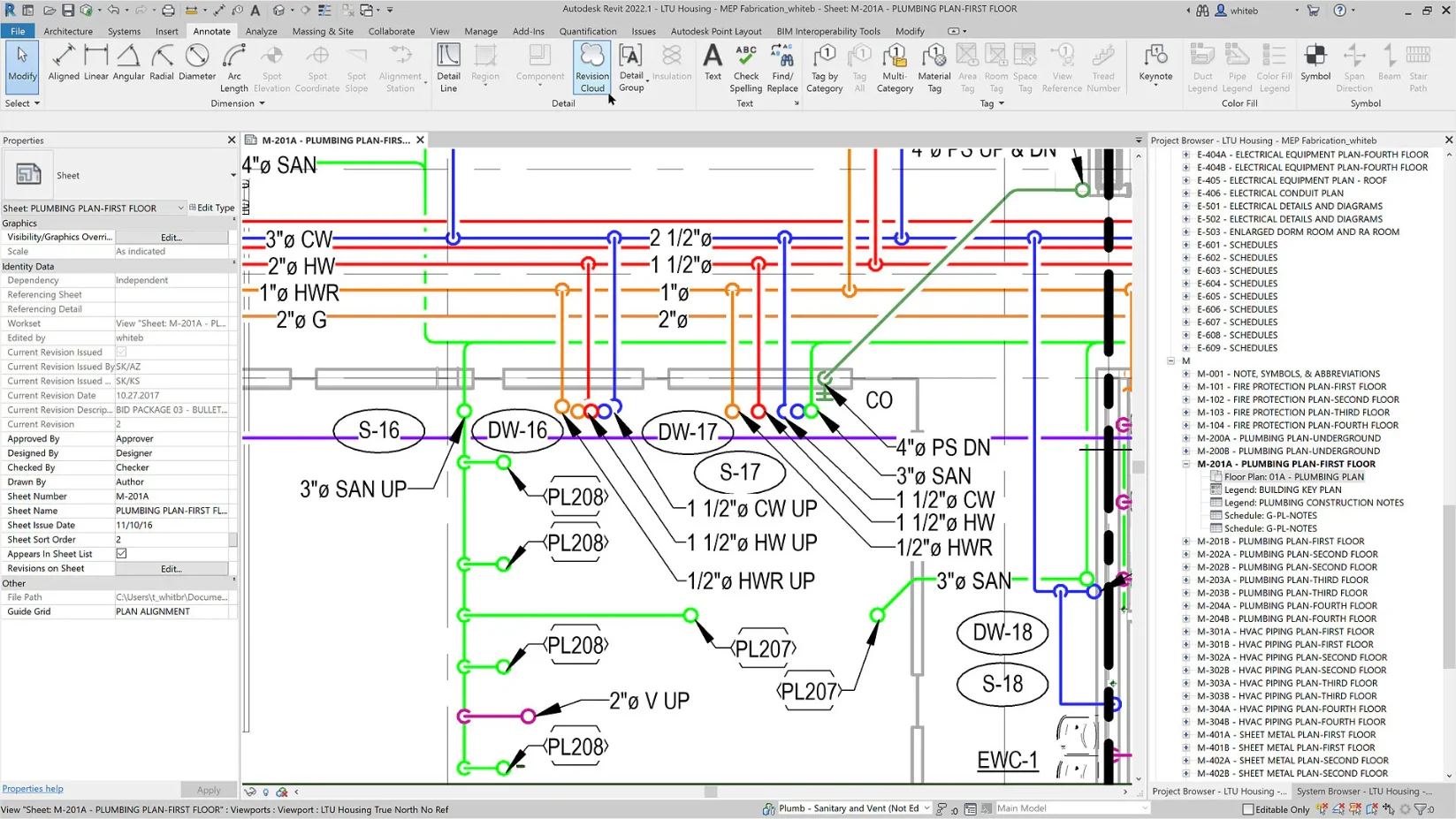Viewport: 1456px width, 819px height.
Task: Select Tag by Category tool
Action: point(823,68)
